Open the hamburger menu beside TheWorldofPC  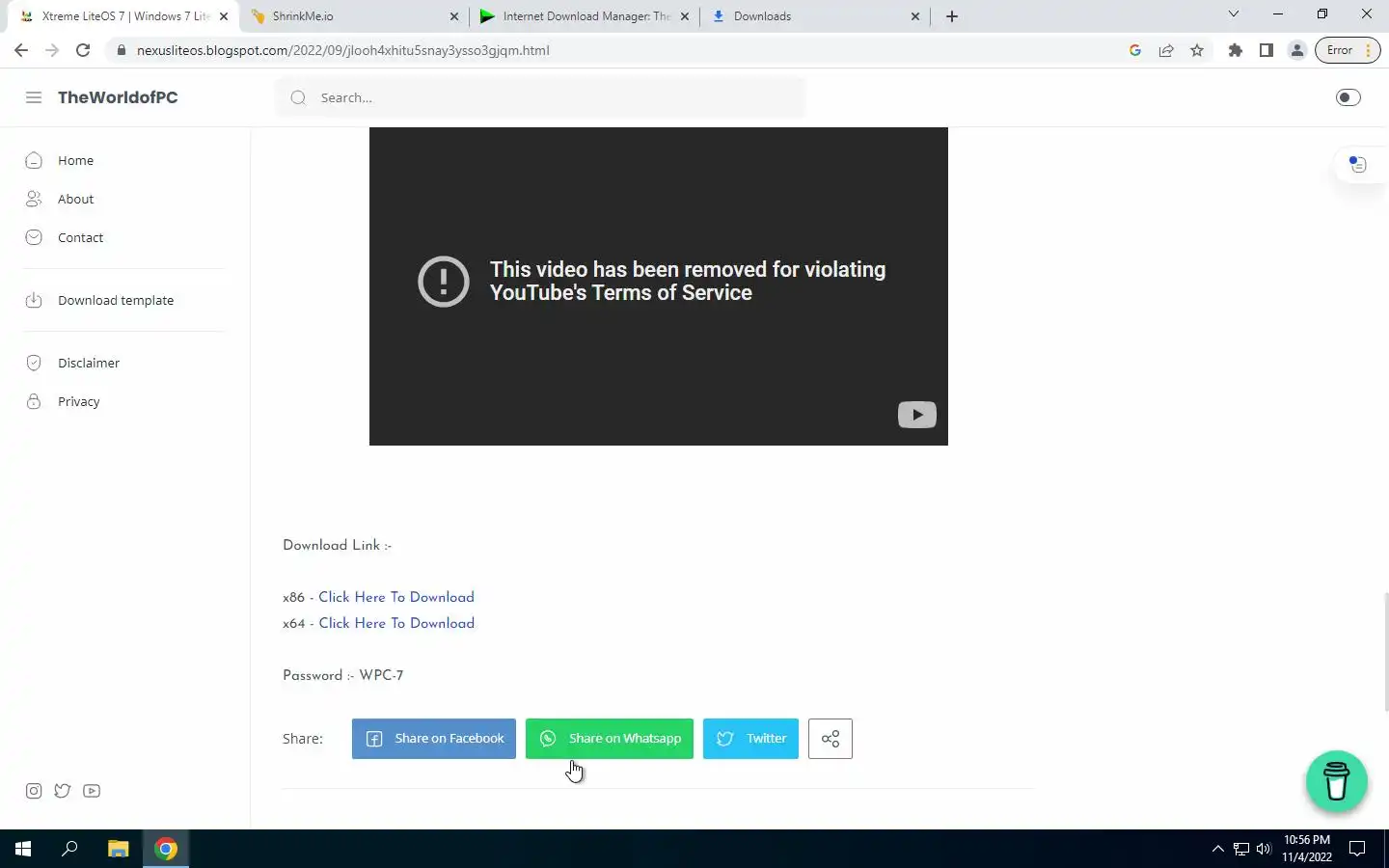click(x=34, y=97)
